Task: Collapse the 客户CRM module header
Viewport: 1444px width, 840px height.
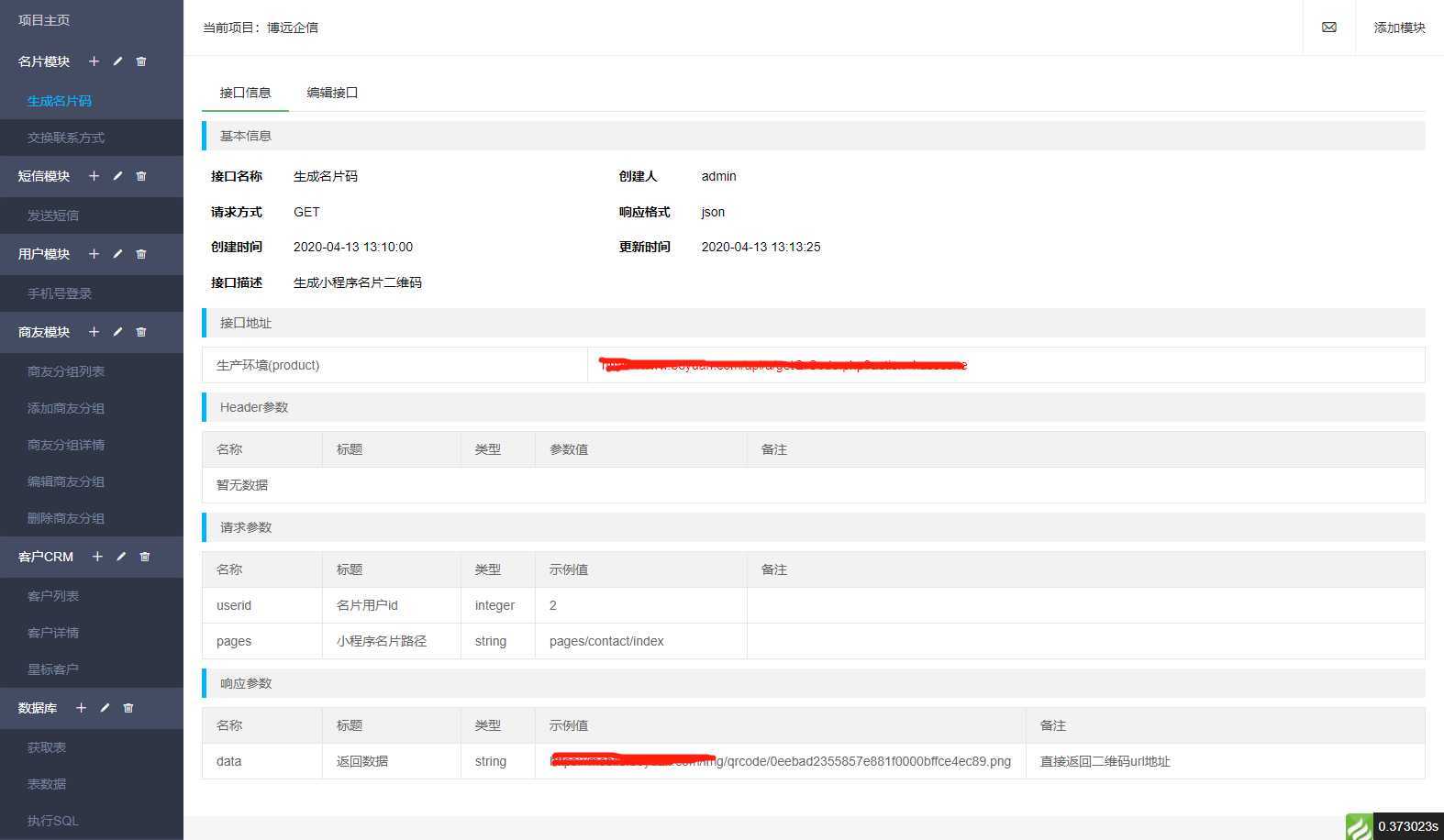Action: tap(46, 557)
